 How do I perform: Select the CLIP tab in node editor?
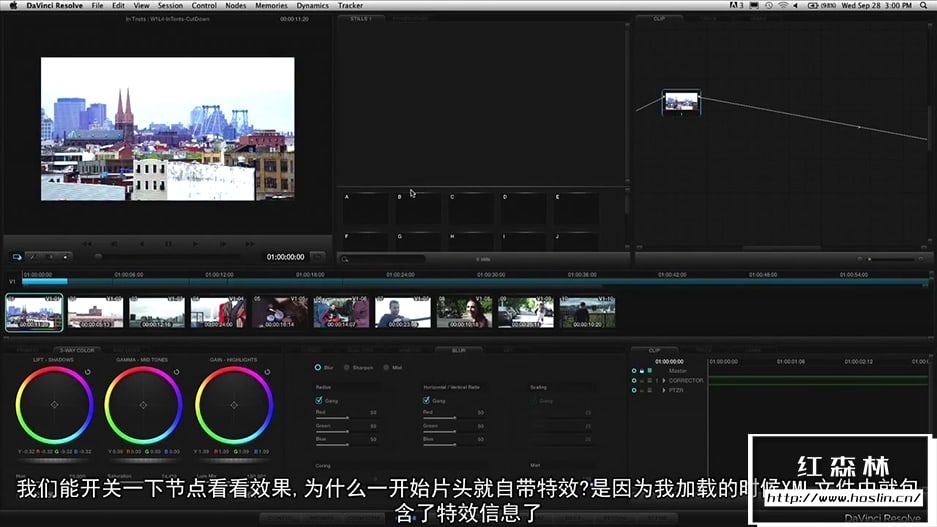[x=659, y=19]
